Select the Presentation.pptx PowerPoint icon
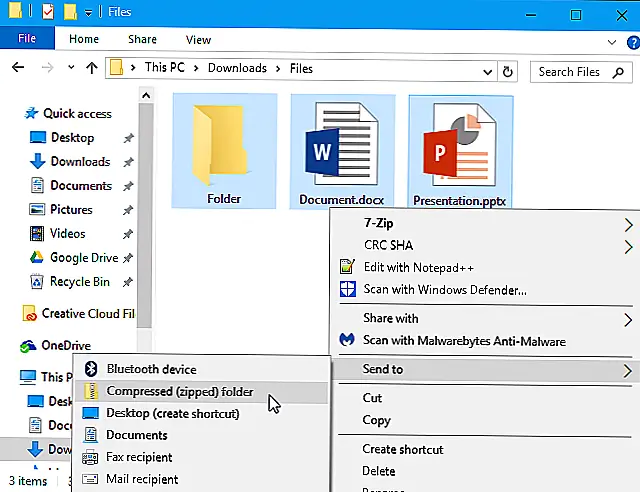This screenshot has width=640, height=492. click(460, 150)
